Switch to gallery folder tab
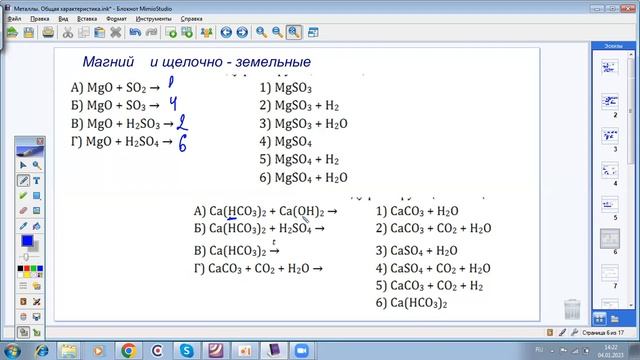The width and height of the screenshot is (640, 360). [x=615, y=319]
